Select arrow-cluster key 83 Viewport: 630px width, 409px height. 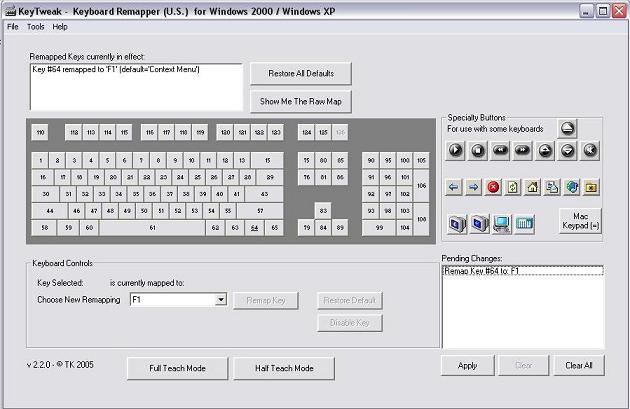click(x=323, y=211)
